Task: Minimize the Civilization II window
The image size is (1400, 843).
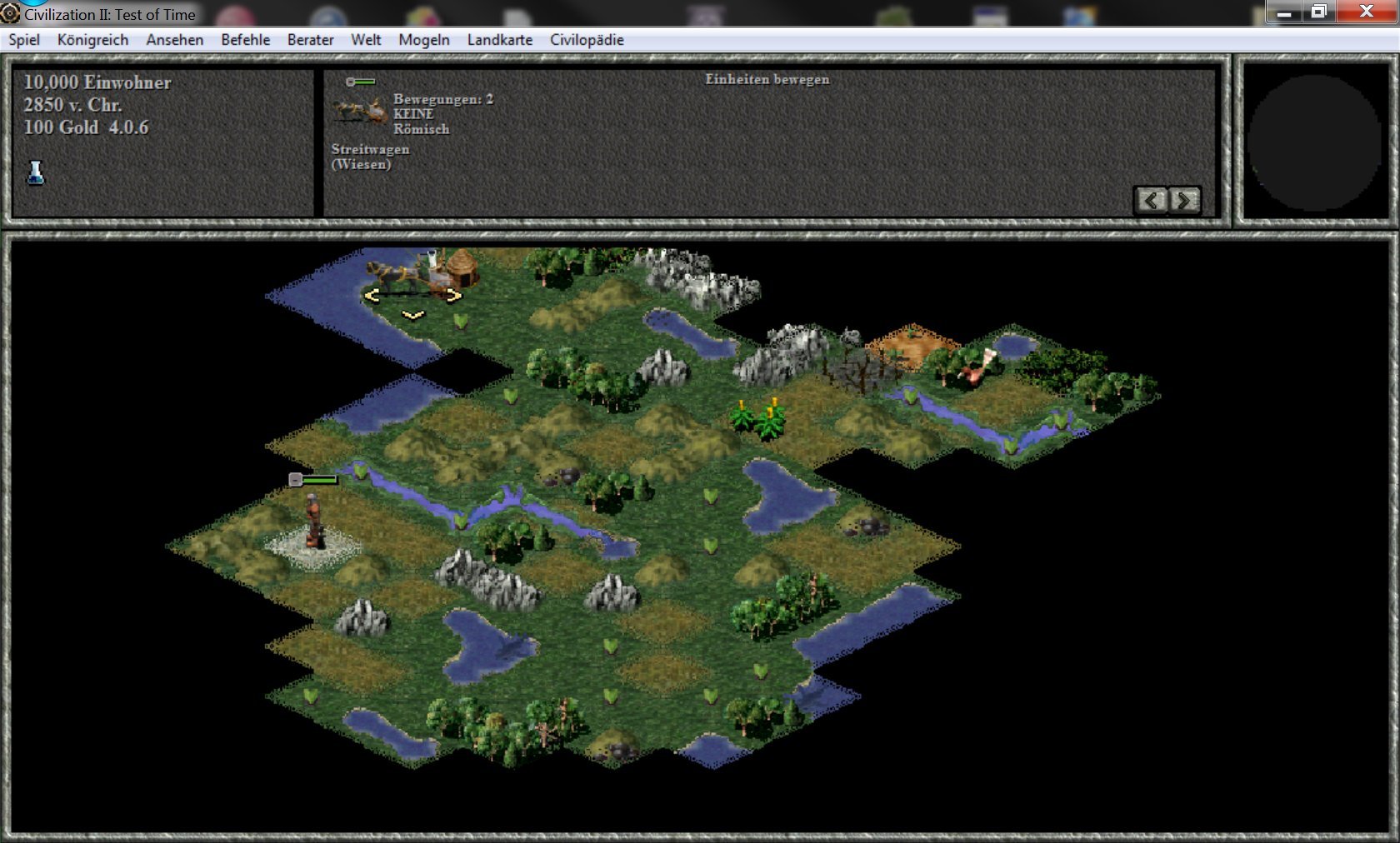Action: click(1284, 12)
